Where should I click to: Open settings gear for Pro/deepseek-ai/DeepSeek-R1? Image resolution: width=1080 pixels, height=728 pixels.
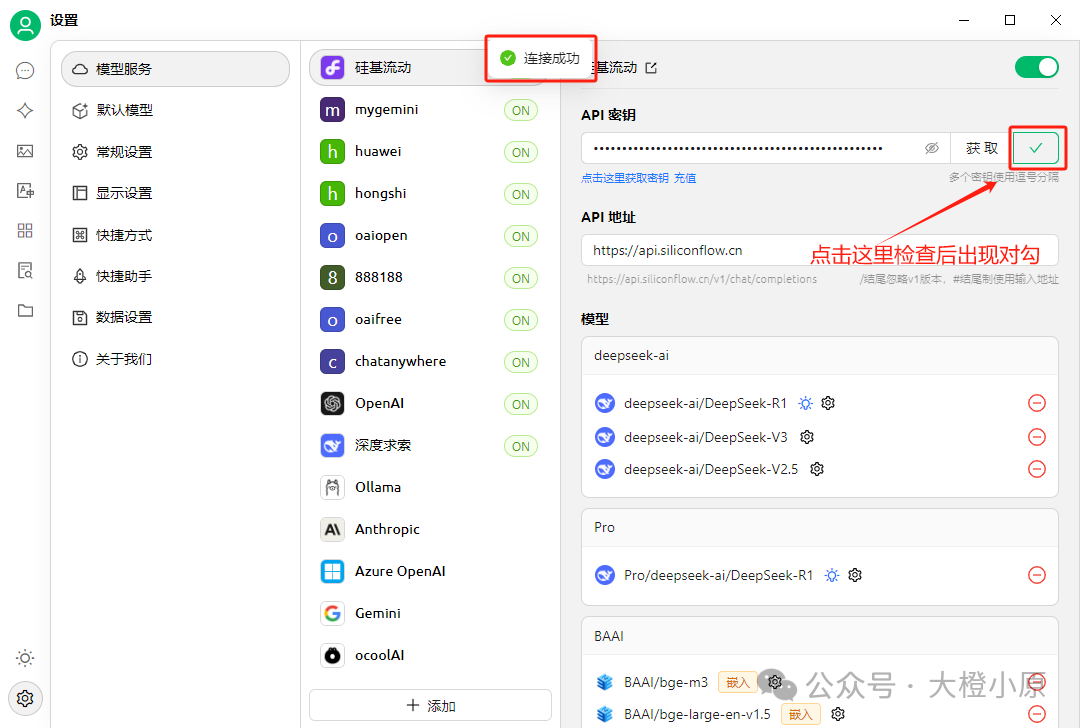855,575
